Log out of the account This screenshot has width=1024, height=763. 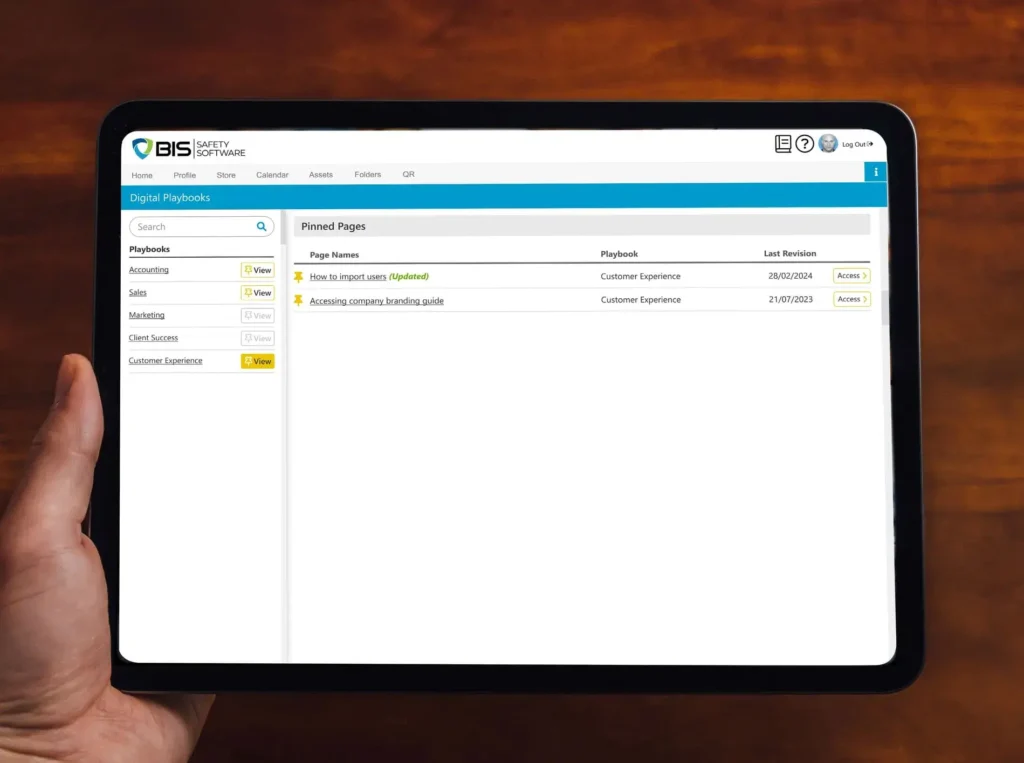coord(857,144)
